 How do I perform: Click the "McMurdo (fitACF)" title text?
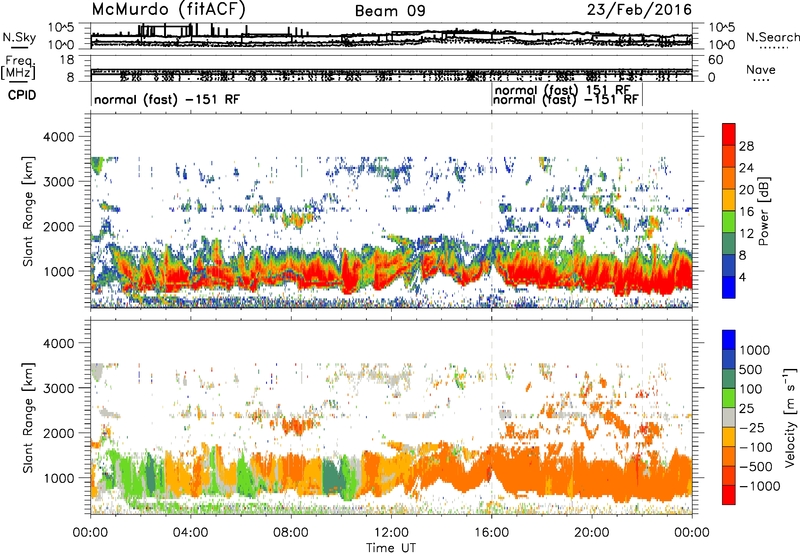point(168,9)
